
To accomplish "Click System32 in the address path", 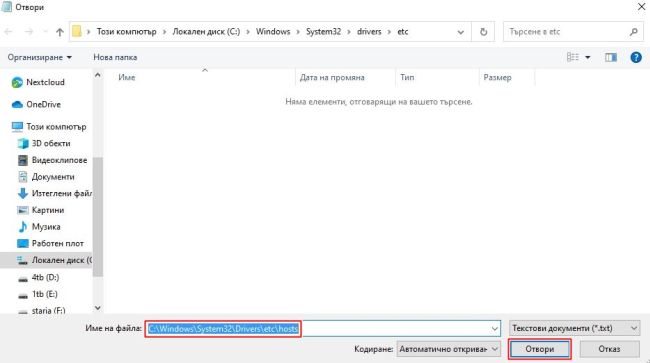I will point(323,31).
